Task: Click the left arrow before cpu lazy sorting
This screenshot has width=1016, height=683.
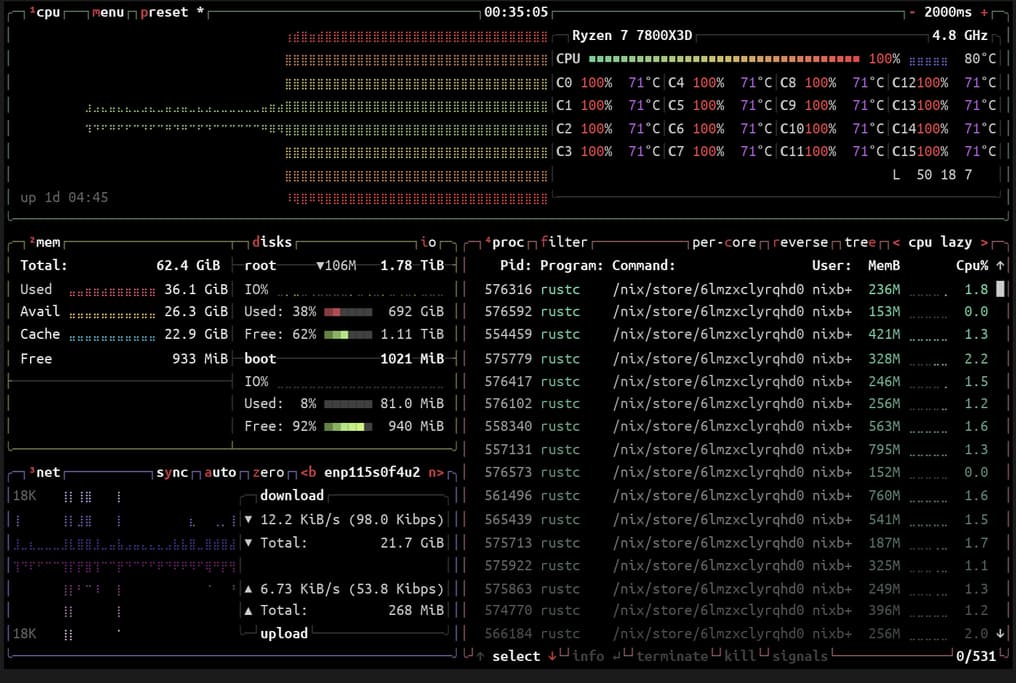Action: (x=896, y=242)
